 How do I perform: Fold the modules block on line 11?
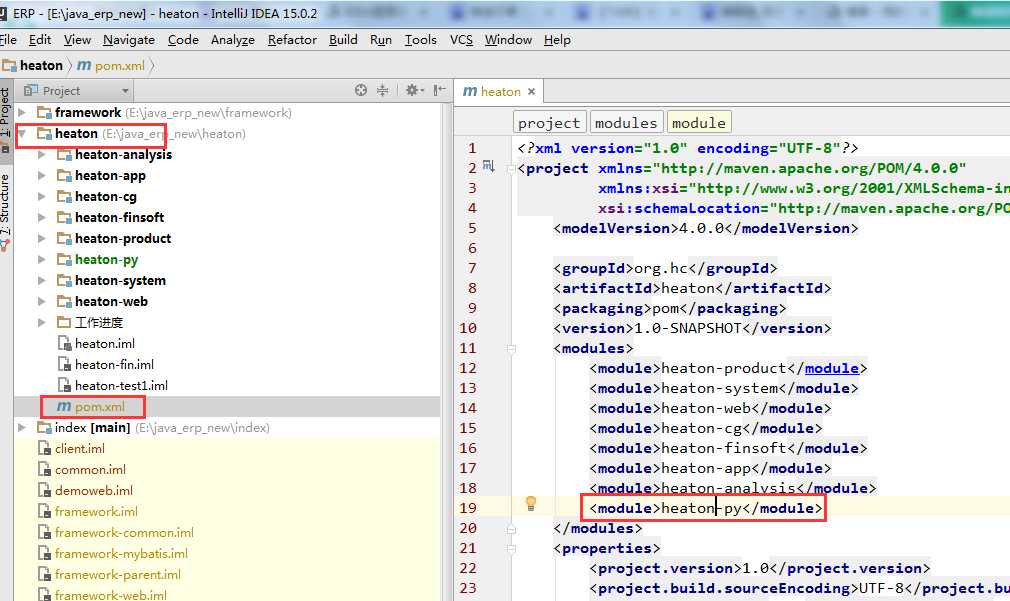pos(511,348)
